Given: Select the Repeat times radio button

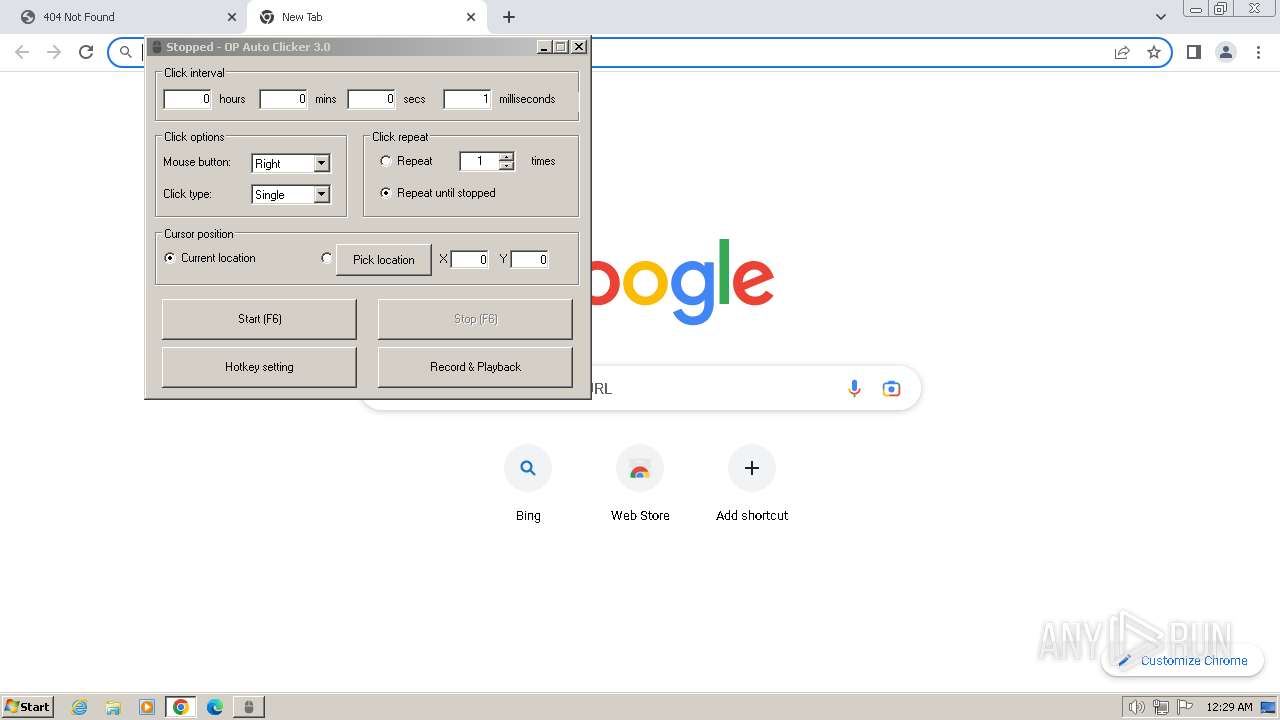Looking at the screenshot, I should point(386,161).
